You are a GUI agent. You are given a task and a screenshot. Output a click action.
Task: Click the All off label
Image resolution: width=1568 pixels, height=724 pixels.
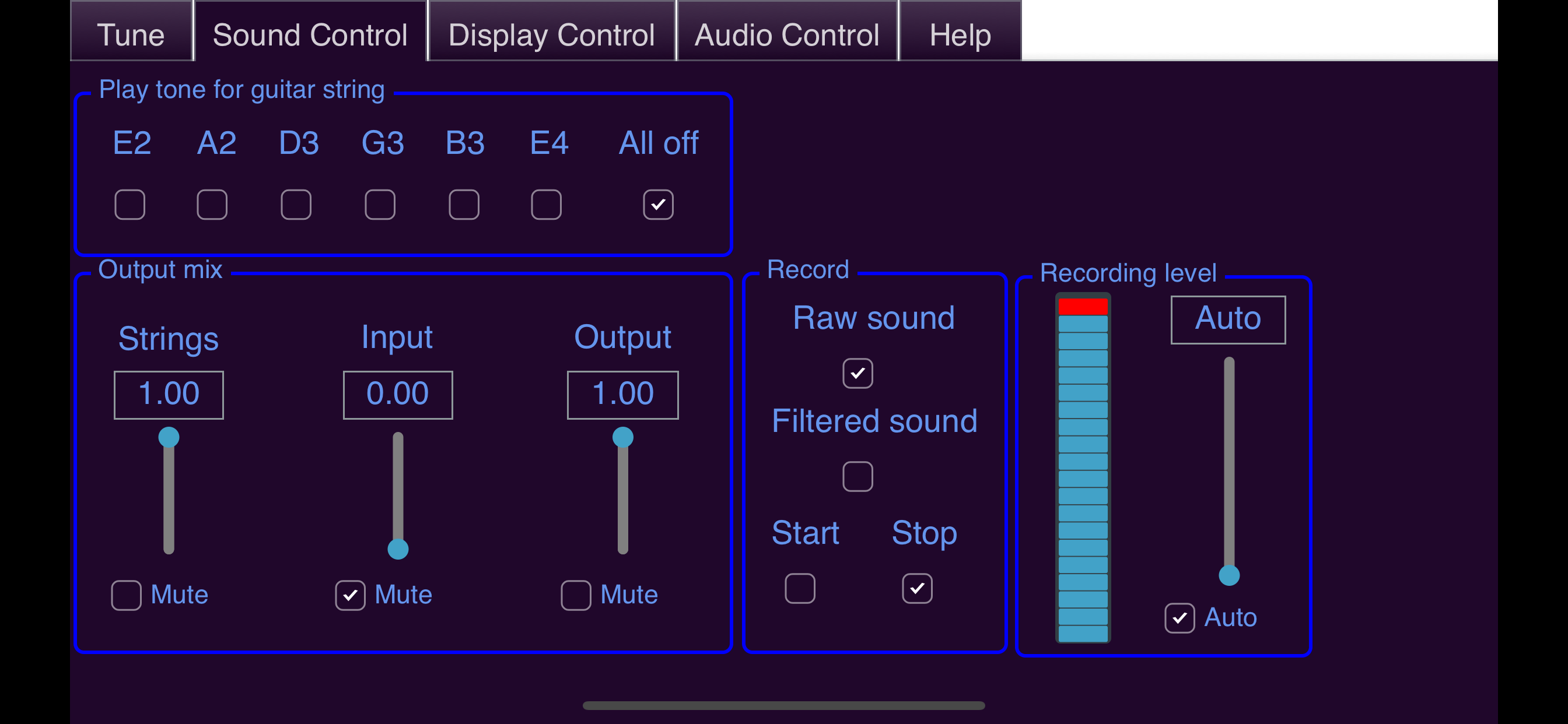(659, 143)
